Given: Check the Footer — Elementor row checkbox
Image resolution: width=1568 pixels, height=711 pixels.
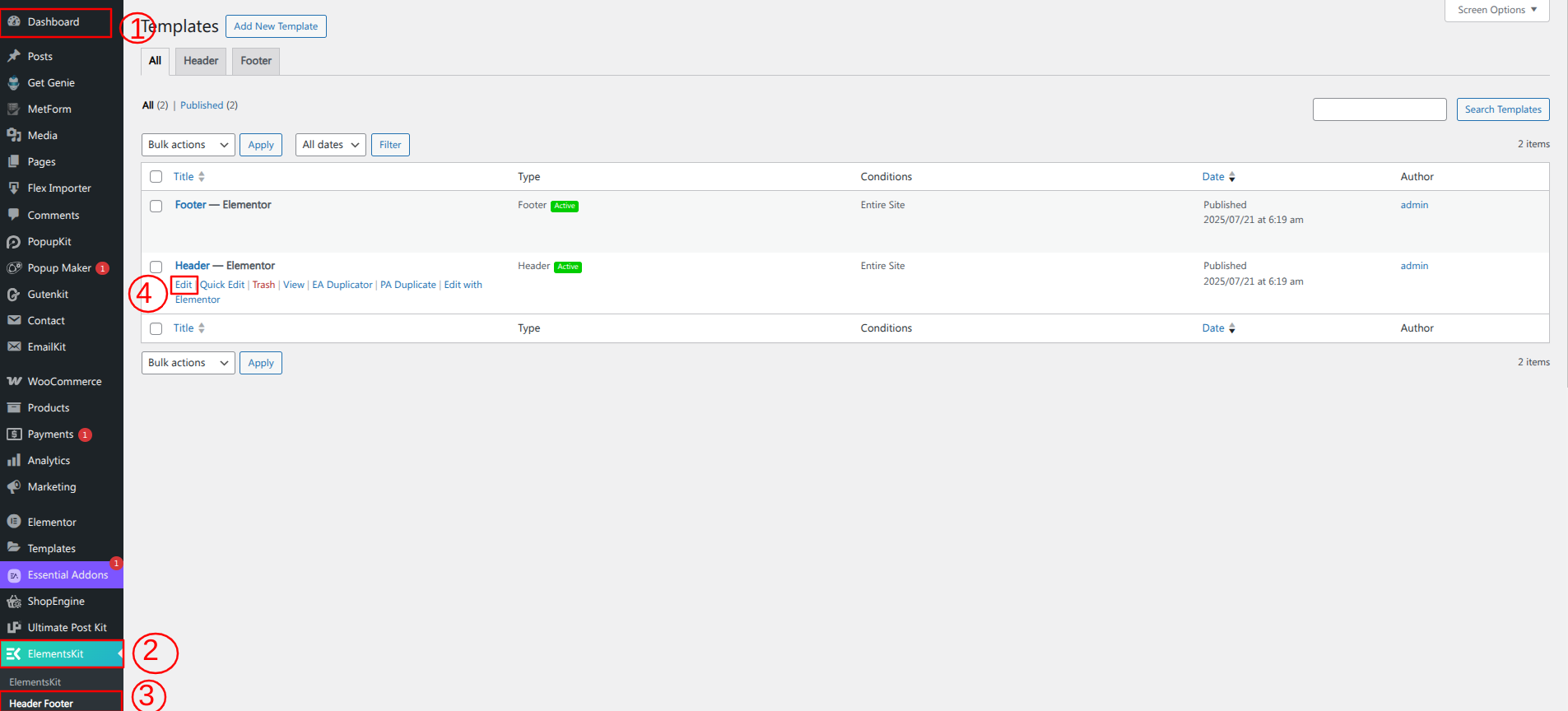Looking at the screenshot, I should coord(156,206).
